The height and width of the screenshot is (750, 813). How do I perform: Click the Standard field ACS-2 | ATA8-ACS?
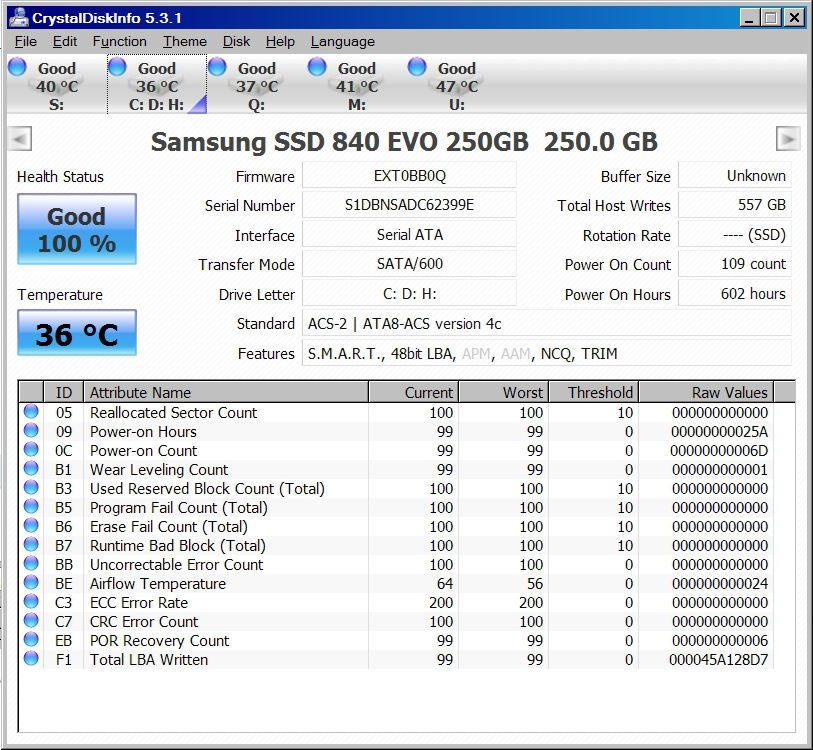pyautogui.click(x=547, y=324)
